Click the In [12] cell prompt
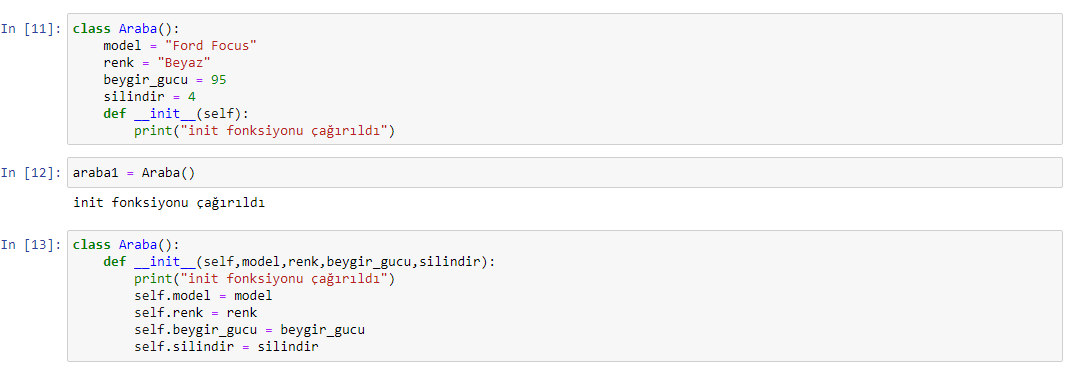The image size is (1067, 370). pyautogui.click(x=31, y=173)
